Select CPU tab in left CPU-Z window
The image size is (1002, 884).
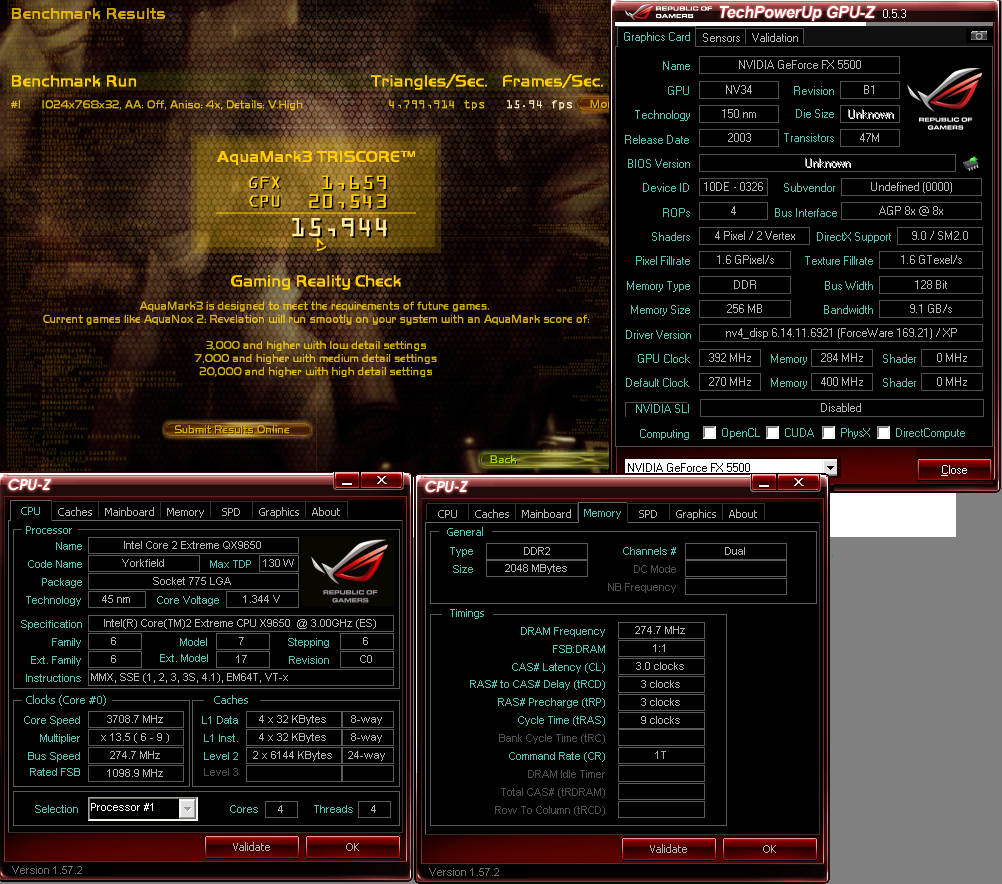tap(31, 511)
